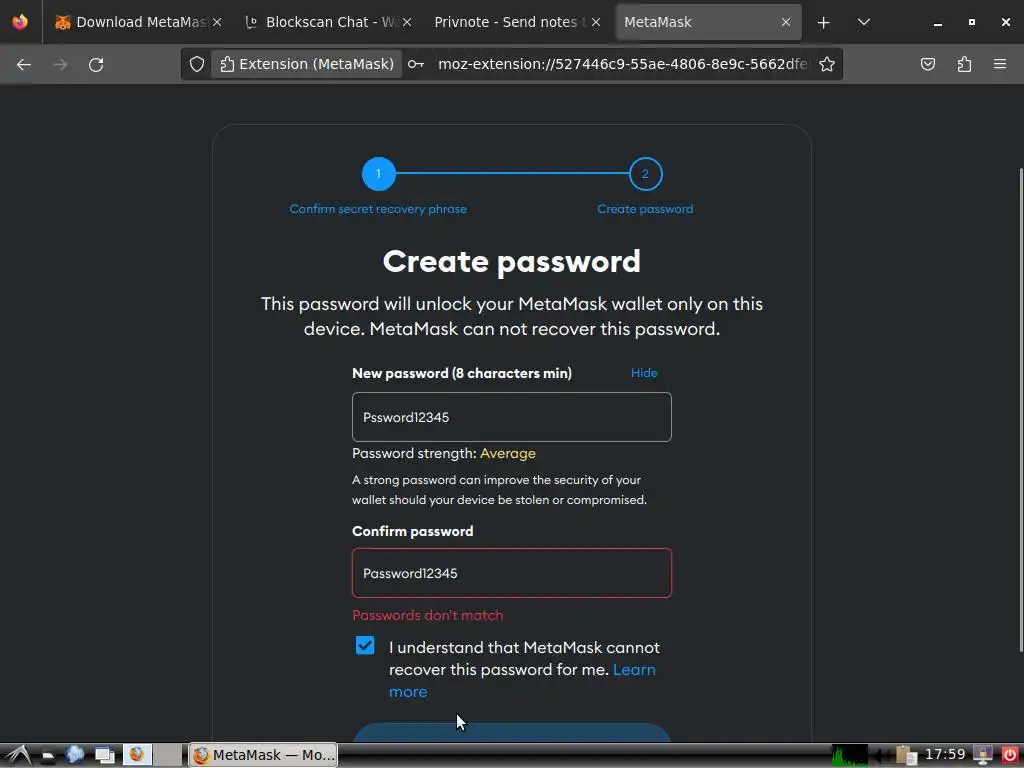
Task: Open the file manager taskbar icon
Action: (48, 756)
